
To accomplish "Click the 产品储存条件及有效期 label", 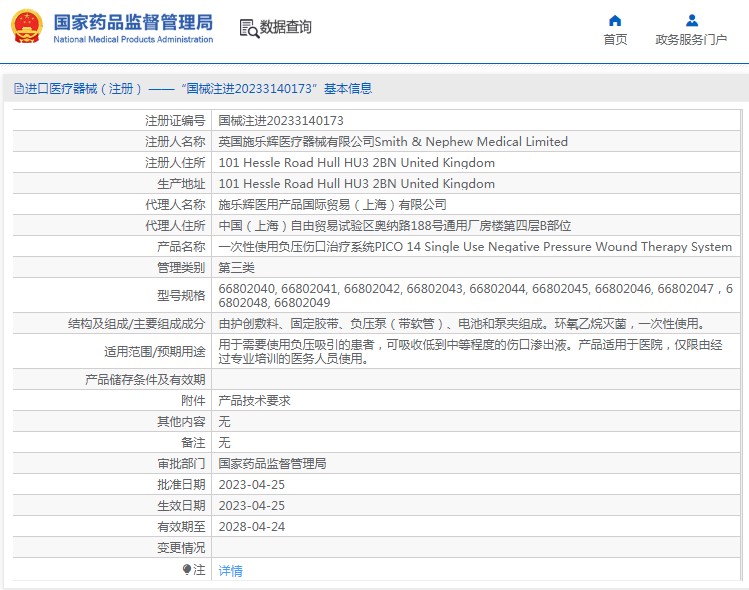I will pyautogui.click(x=145, y=379).
